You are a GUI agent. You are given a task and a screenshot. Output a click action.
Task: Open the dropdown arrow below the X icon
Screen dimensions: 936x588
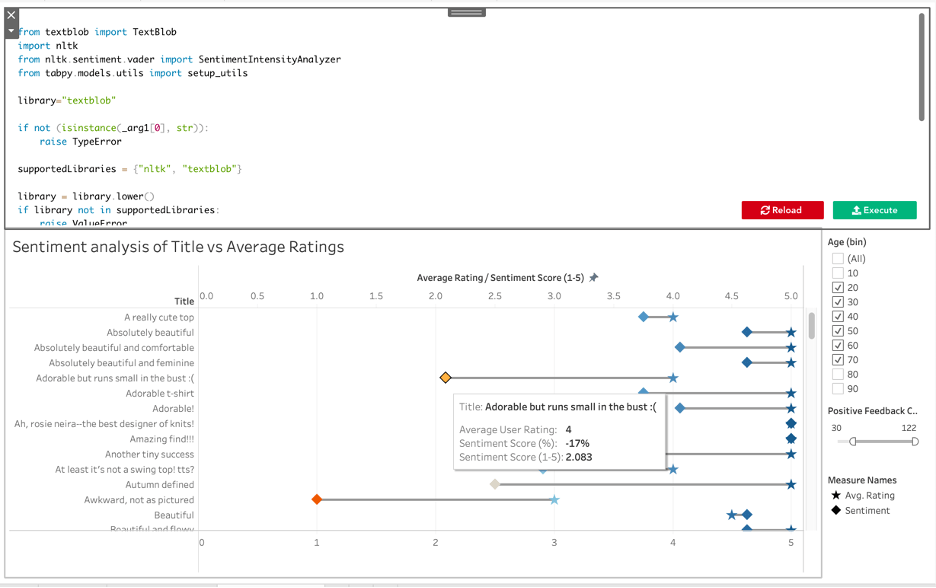[x=11, y=31]
